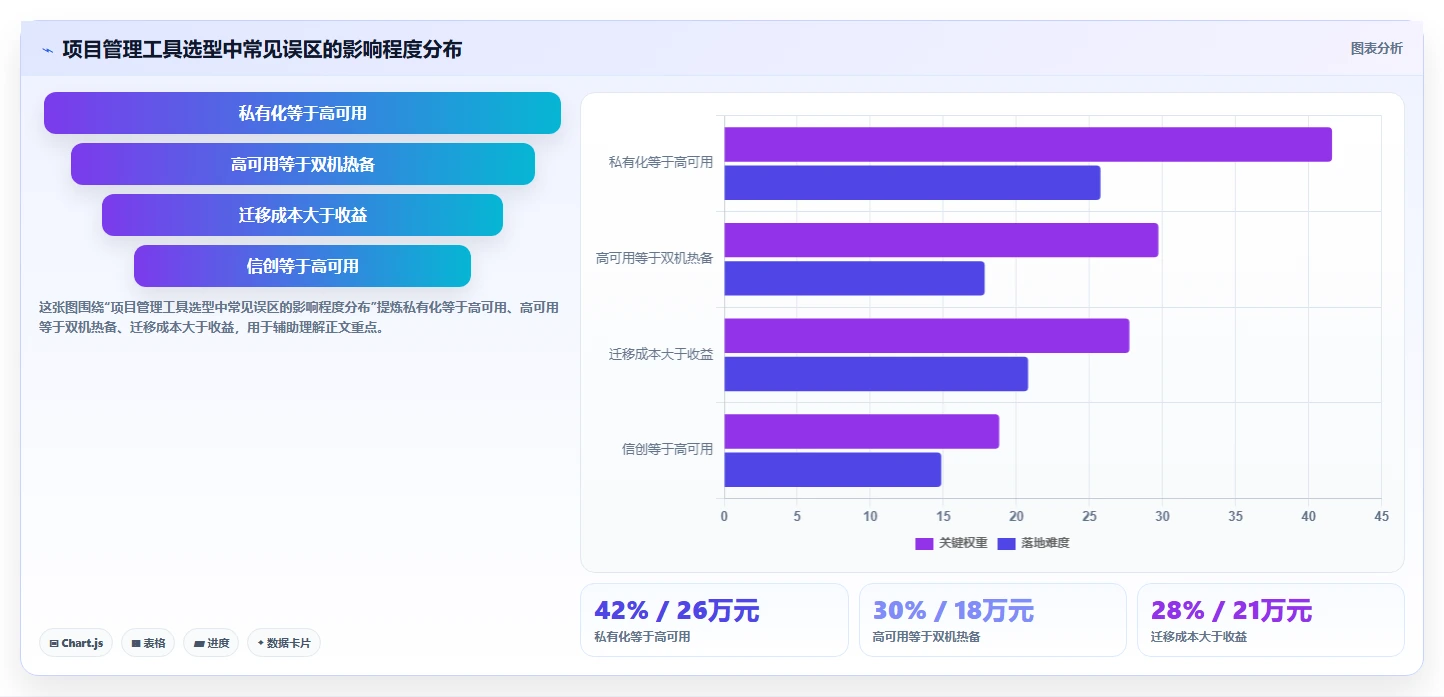Click 私有化等于高可用 caption under 42% card
The height and width of the screenshot is (697, 1444).
[641, 637]
